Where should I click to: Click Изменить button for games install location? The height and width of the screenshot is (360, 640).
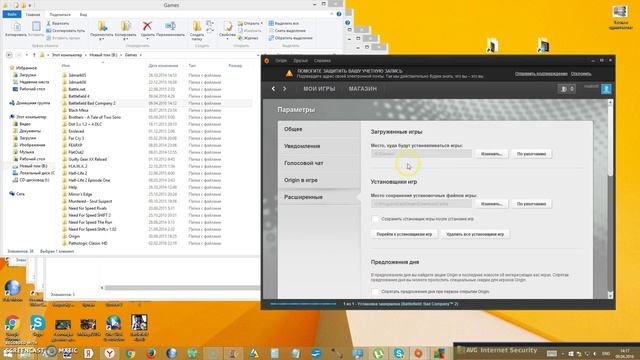[x=491, y=154]
